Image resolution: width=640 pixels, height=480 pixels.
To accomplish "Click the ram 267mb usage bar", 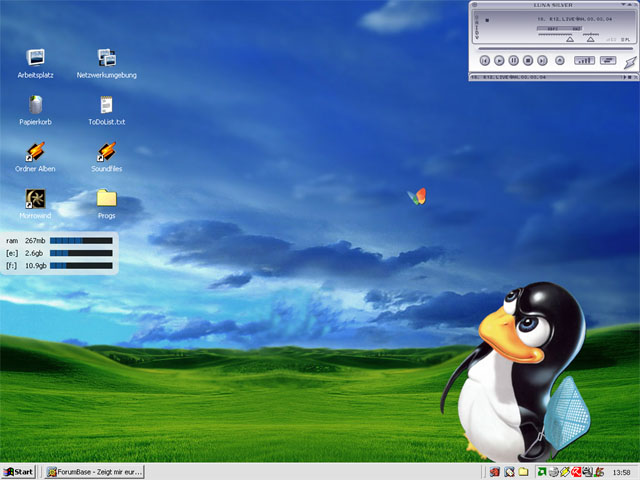I will point(81,241).
